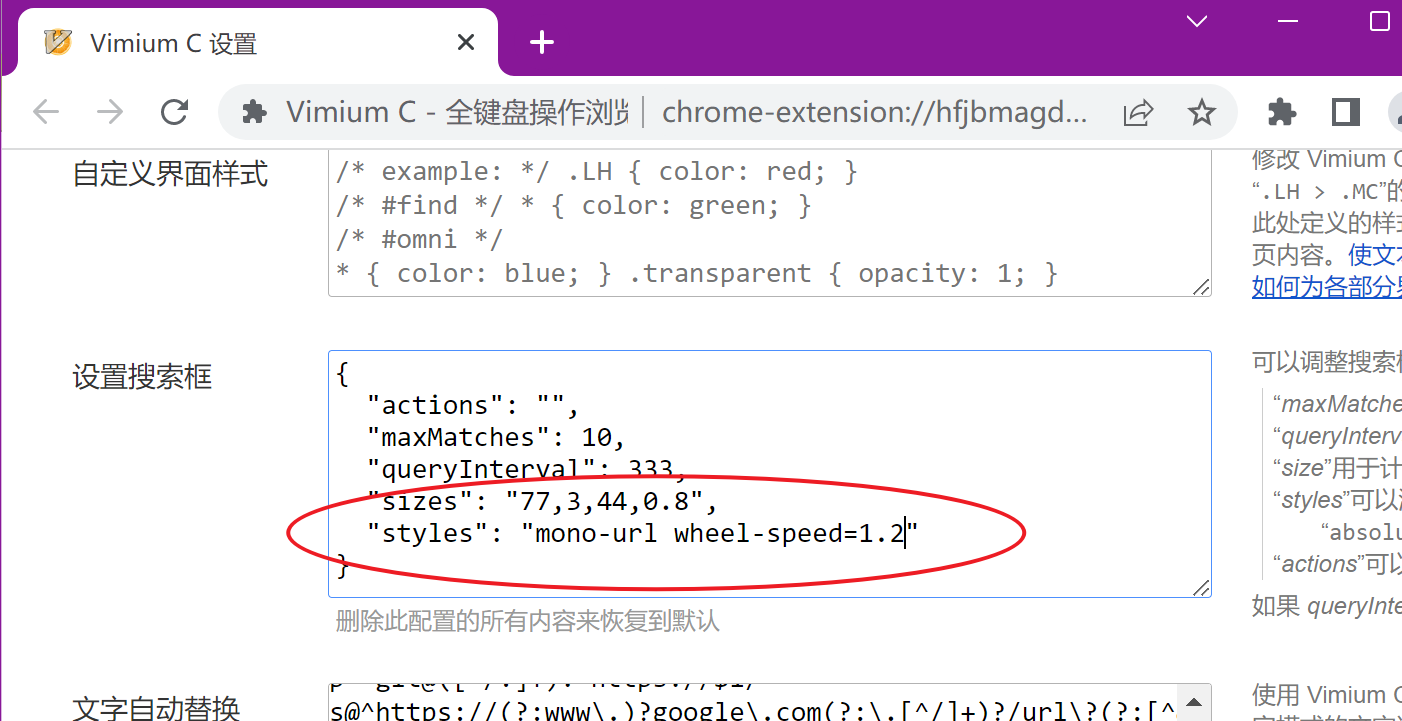Screen dimensions: 1402x721
Task: Click the Vimium C settings tab favicon
Action: 57,41
